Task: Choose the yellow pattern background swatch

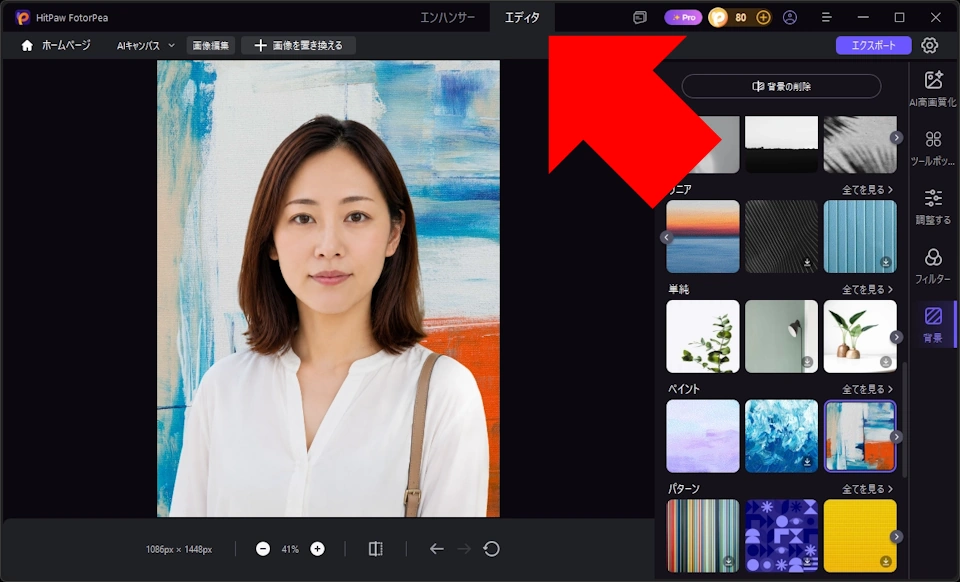Action: [860, 536]
